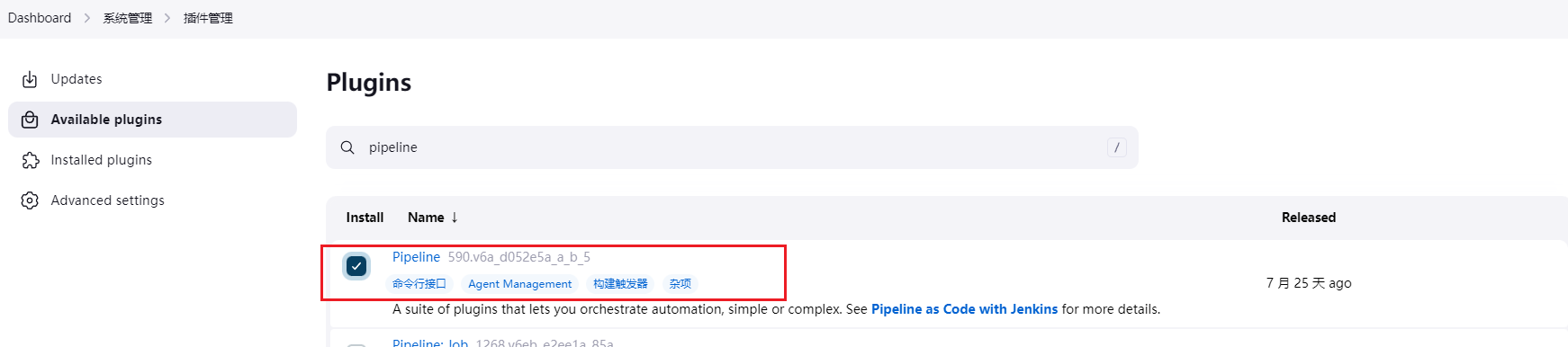Click the Updates download icon

click(x=30, y=79)
